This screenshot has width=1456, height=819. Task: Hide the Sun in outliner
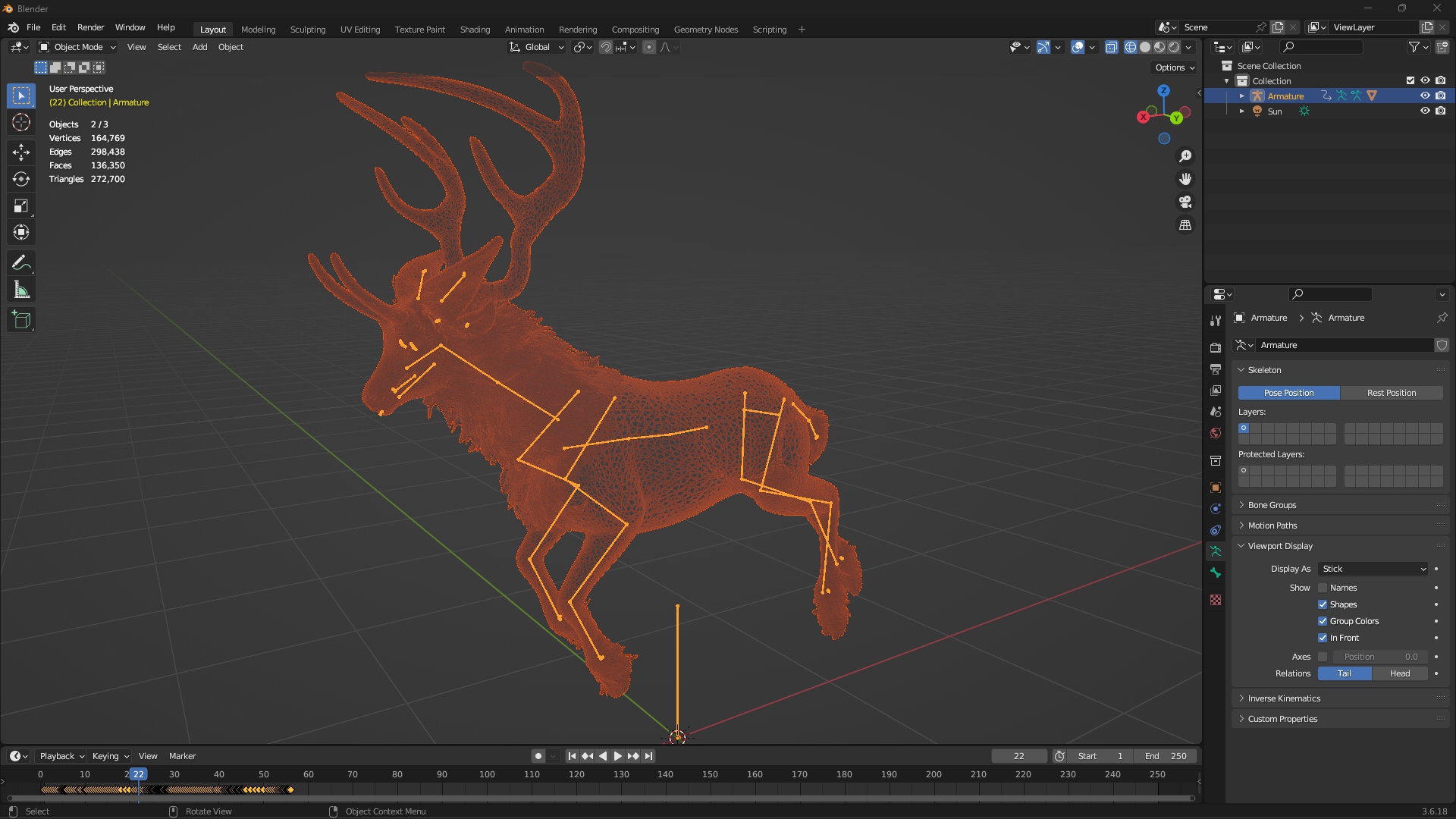[1425, 111]
